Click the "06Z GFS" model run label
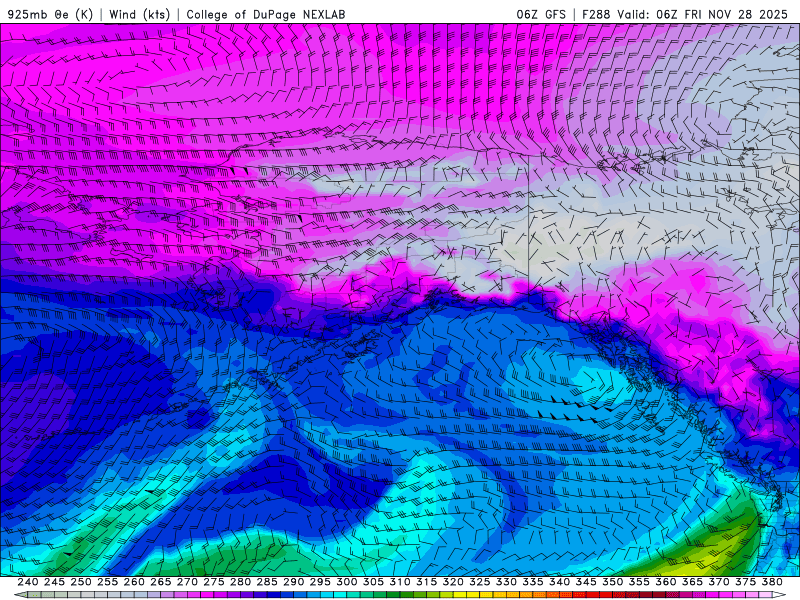800x600 pixels. point(541,14)
